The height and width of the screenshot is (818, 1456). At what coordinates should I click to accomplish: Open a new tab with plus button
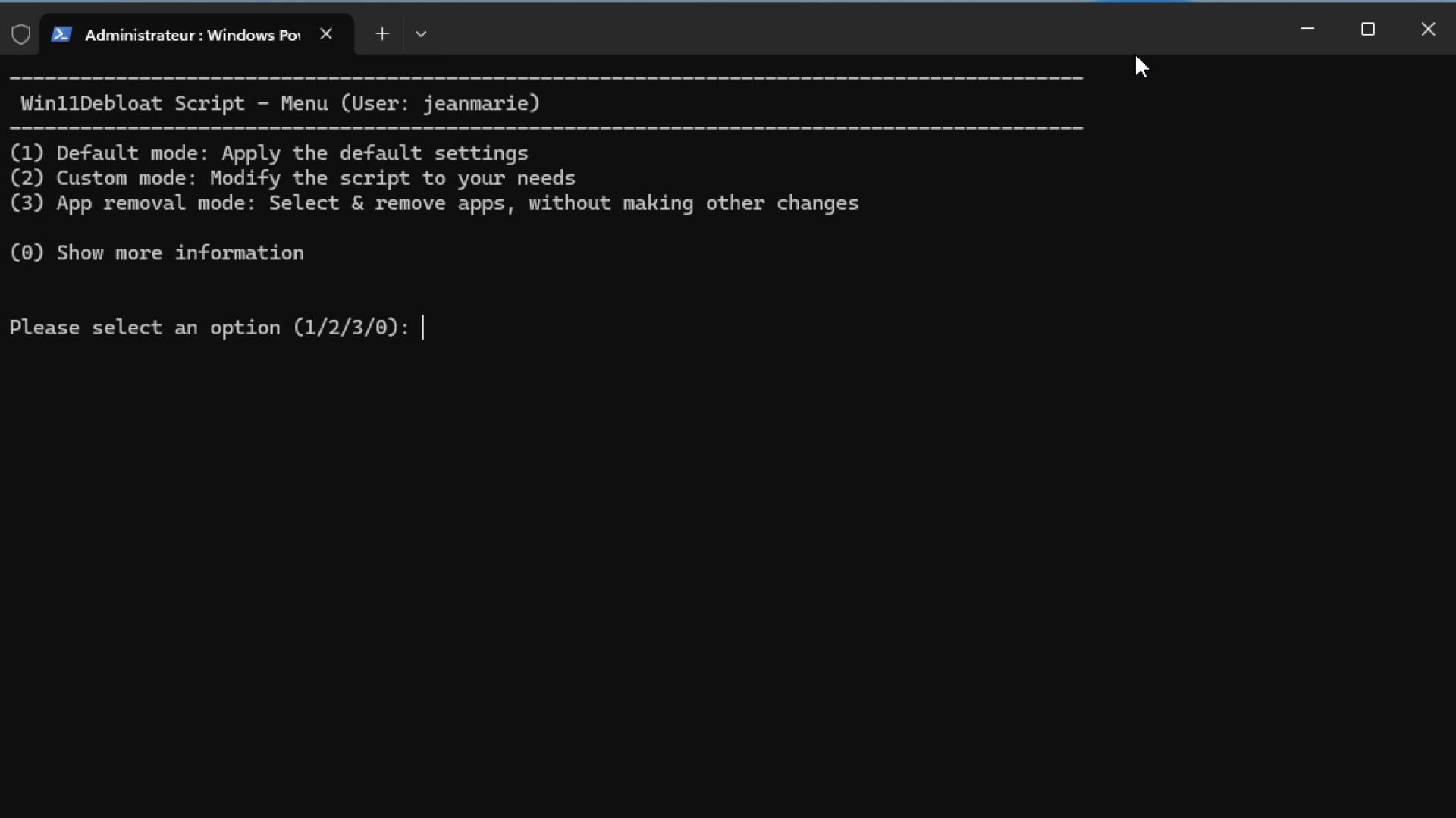click(382, 34)
